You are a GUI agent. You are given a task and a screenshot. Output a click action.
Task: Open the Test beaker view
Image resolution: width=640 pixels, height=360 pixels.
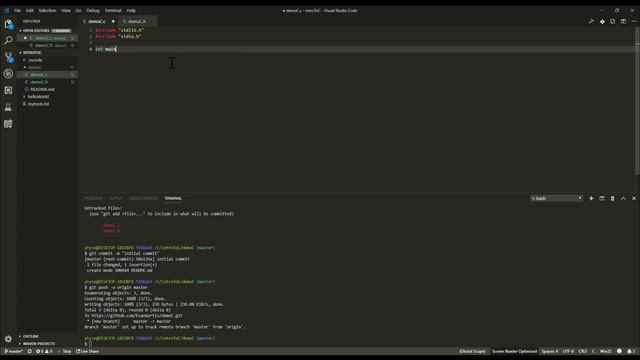8,107
